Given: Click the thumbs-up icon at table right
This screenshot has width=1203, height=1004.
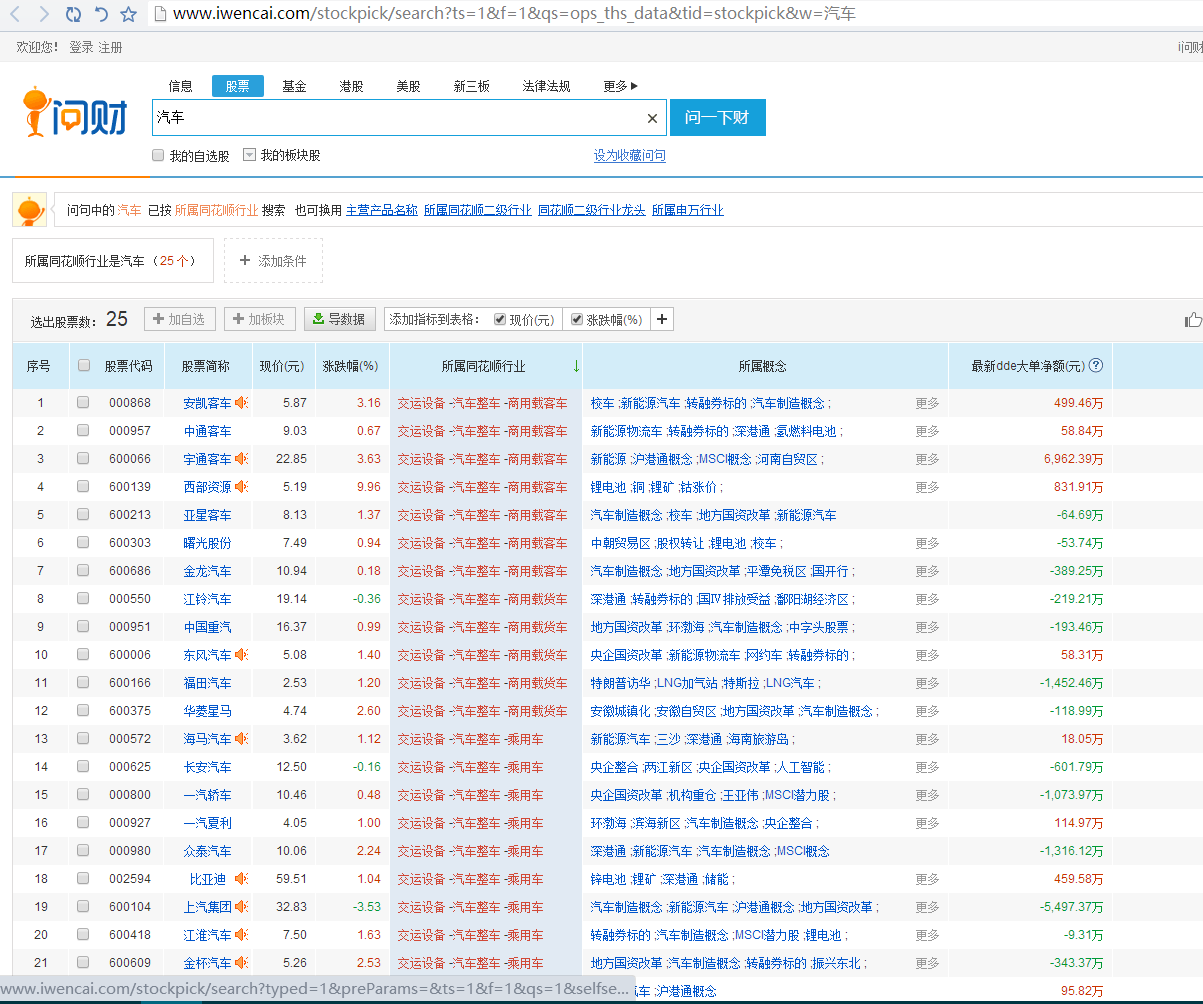Looking at the screenshot, I should 1193,320.
